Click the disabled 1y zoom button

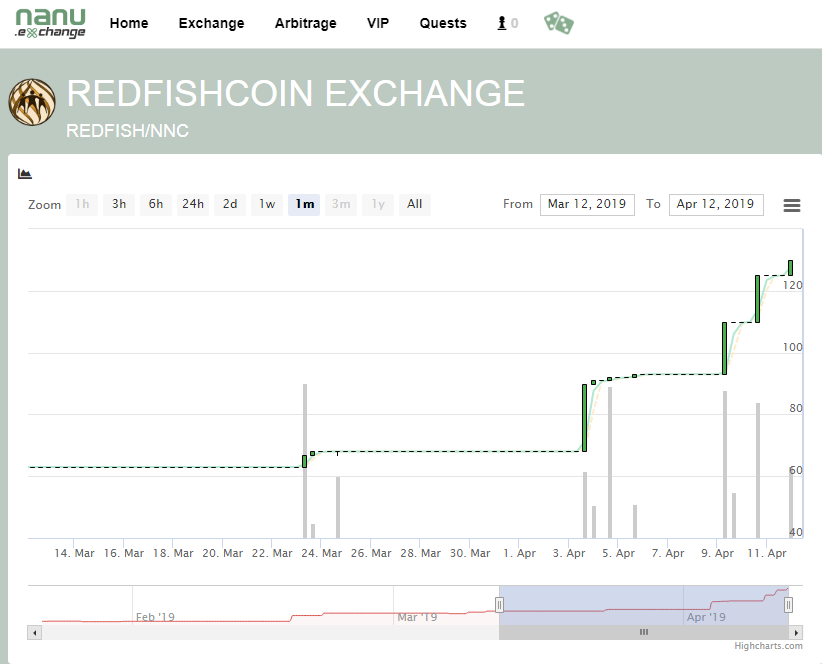(378, 204)
